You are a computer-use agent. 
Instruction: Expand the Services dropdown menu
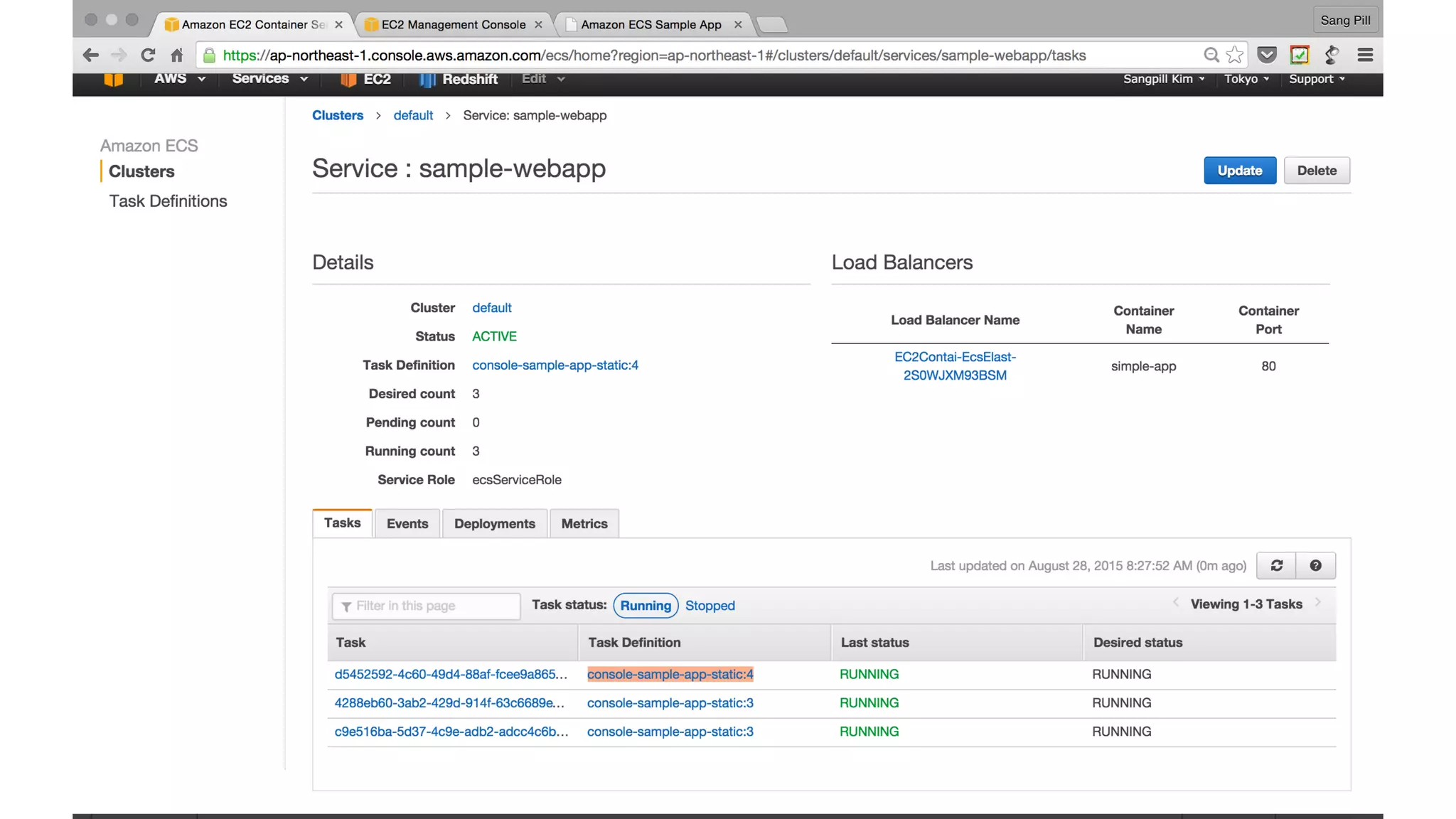[x=269, y=79]
